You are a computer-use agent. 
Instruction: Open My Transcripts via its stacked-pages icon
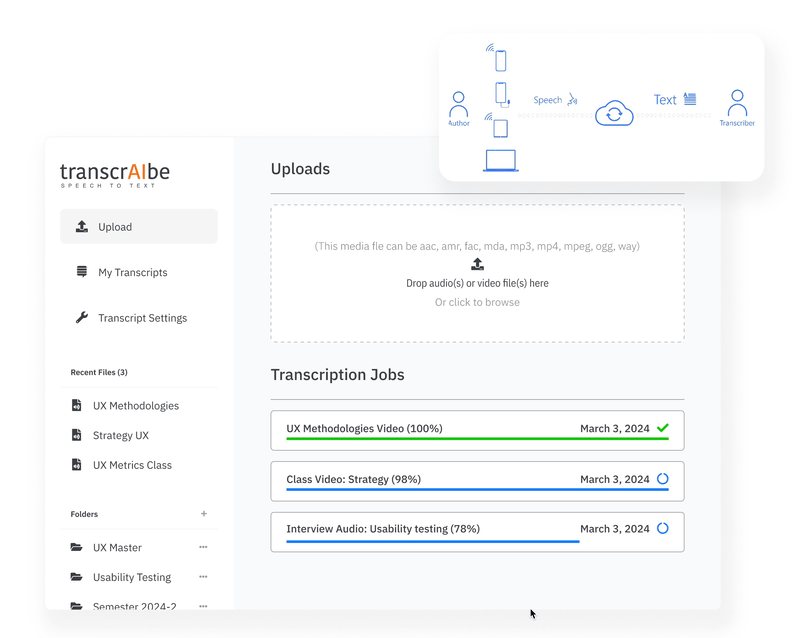[82, 272]
